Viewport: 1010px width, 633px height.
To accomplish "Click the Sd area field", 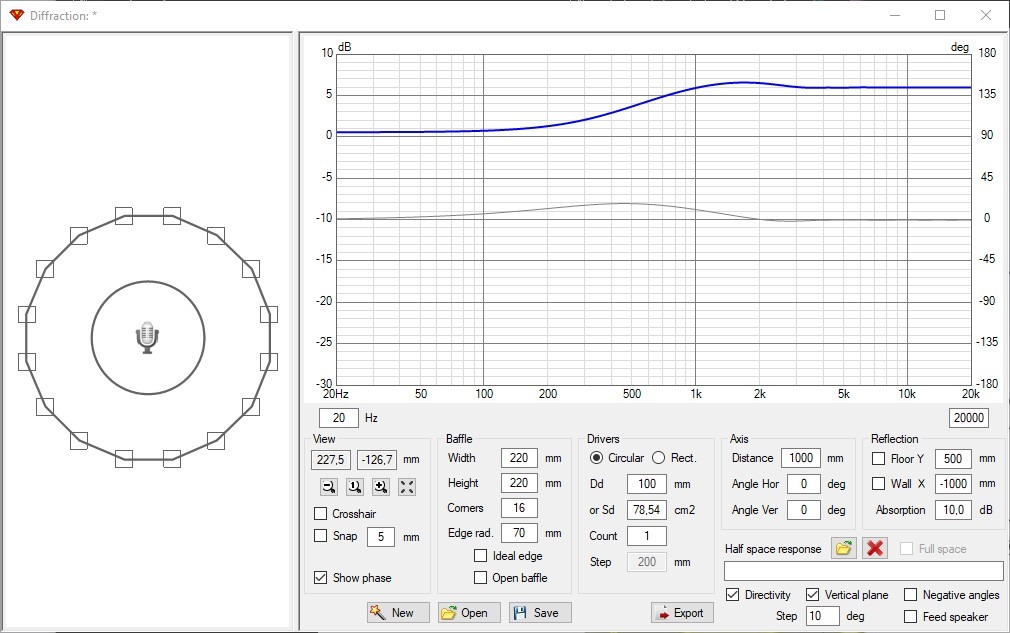I will 647,510.
